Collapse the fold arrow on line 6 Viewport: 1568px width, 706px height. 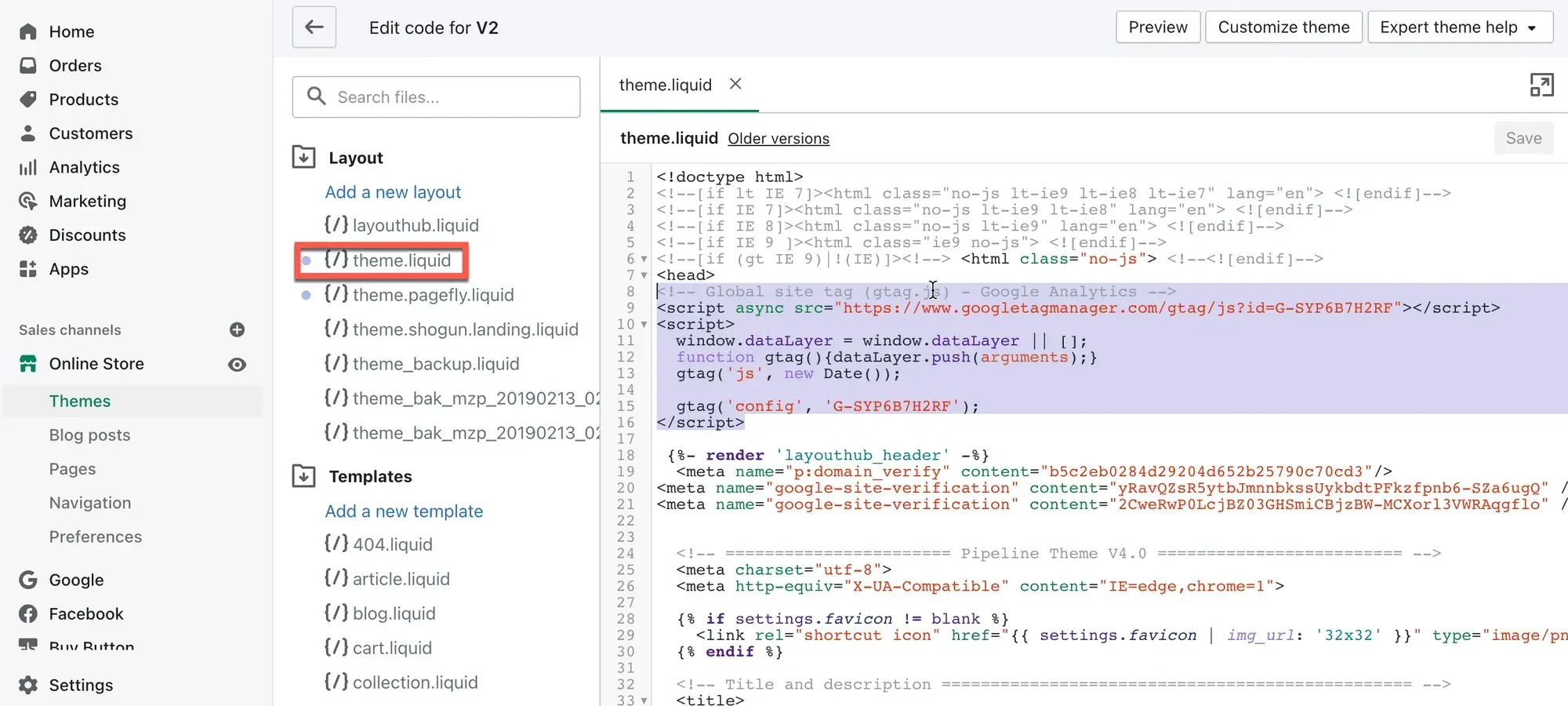(x=643, y=260)
